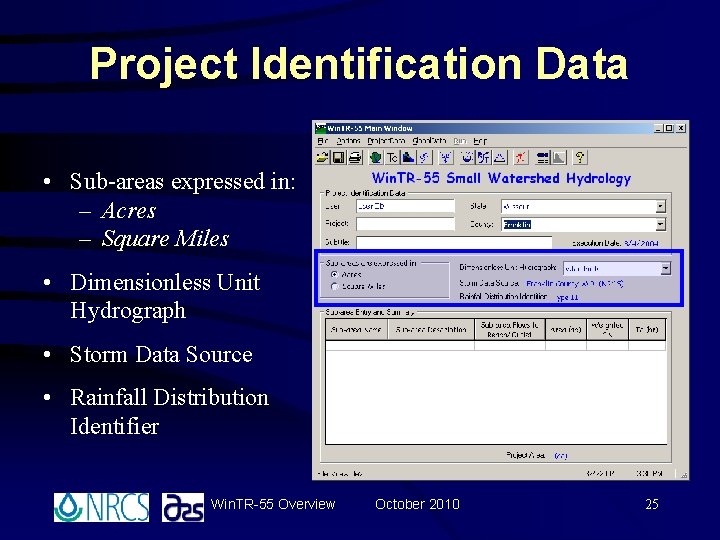Open the Tc time of concentration tool
Image resolution: width=720 pixels, height=540 pixels.
coord(392,158)
